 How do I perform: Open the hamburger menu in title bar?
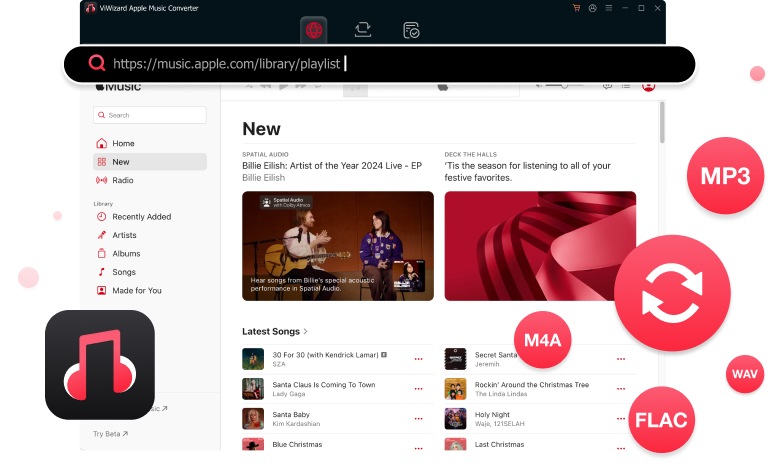click(609, 8)
